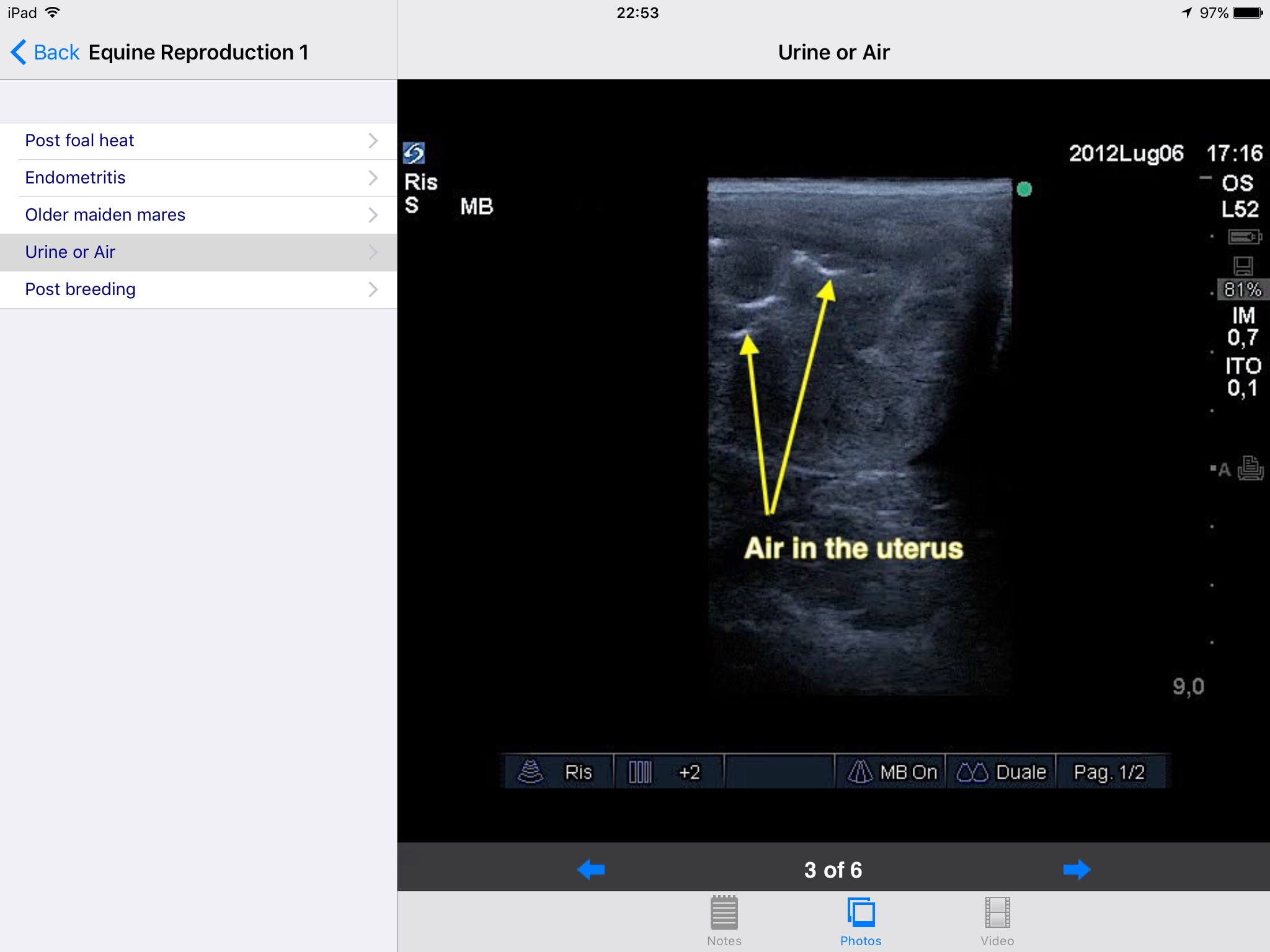Switch to the Video tab
1270x952 pixels.
997,921
